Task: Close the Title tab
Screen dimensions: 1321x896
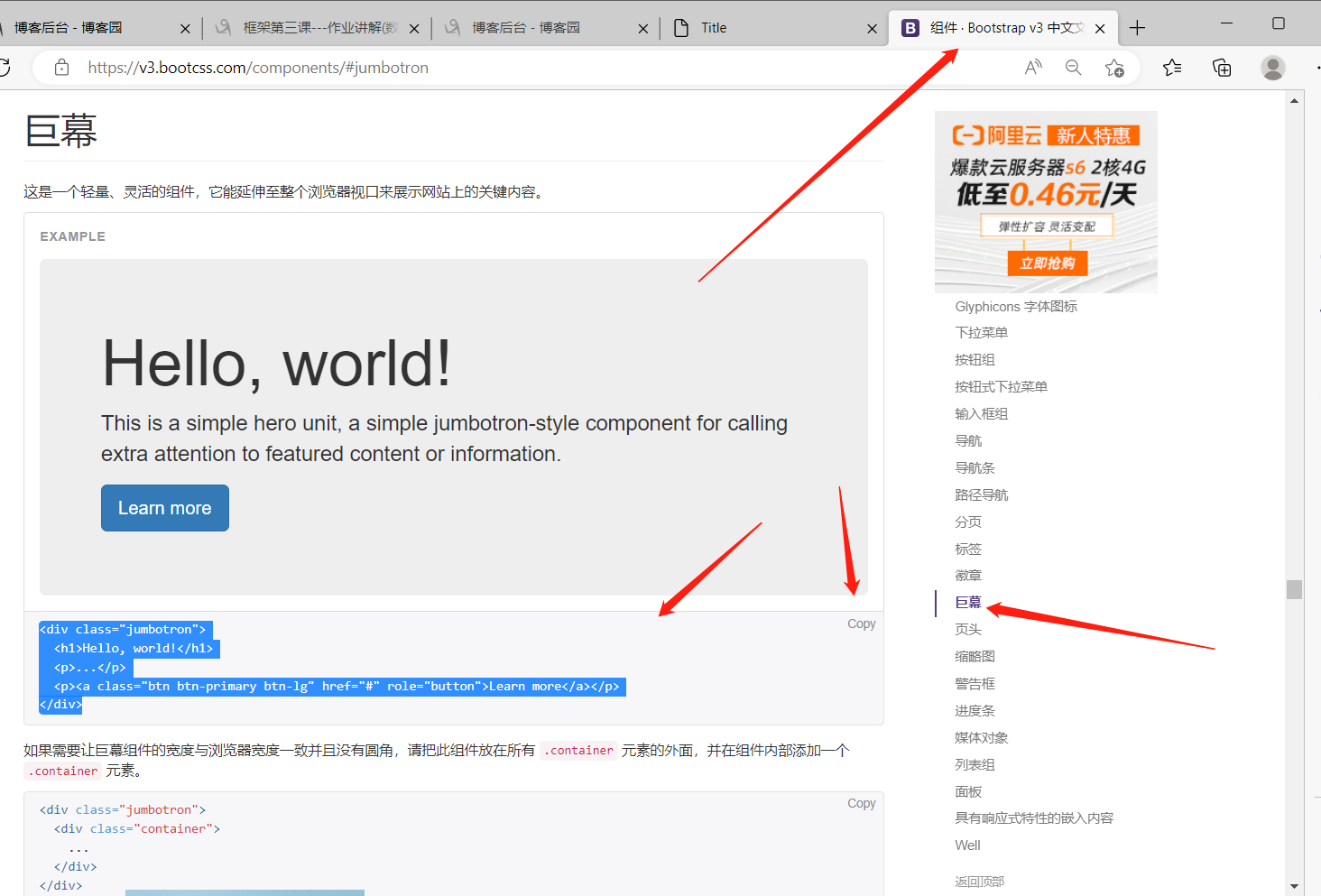Action: (872, 29)
